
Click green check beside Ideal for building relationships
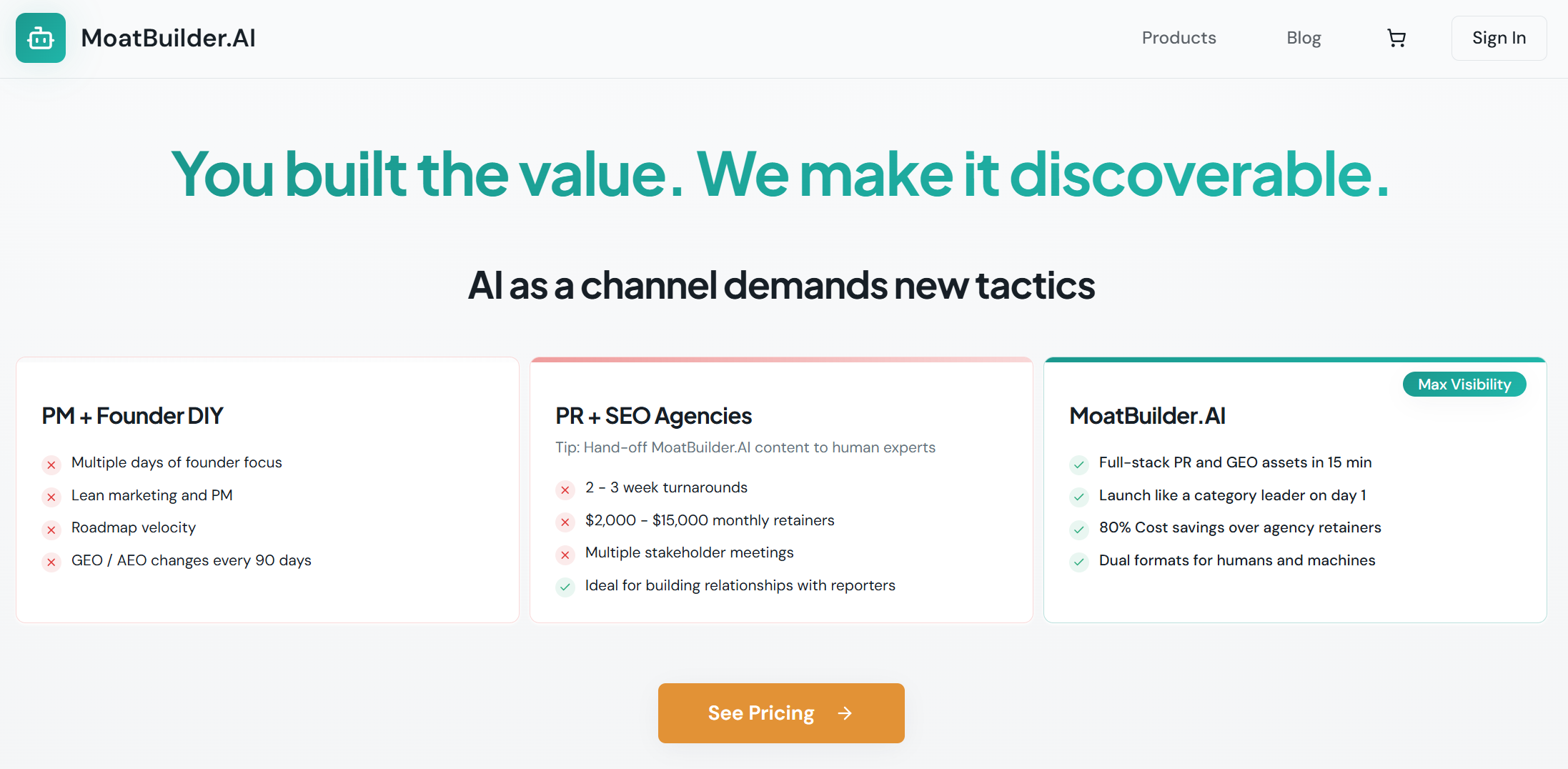(x=565, y=587)
